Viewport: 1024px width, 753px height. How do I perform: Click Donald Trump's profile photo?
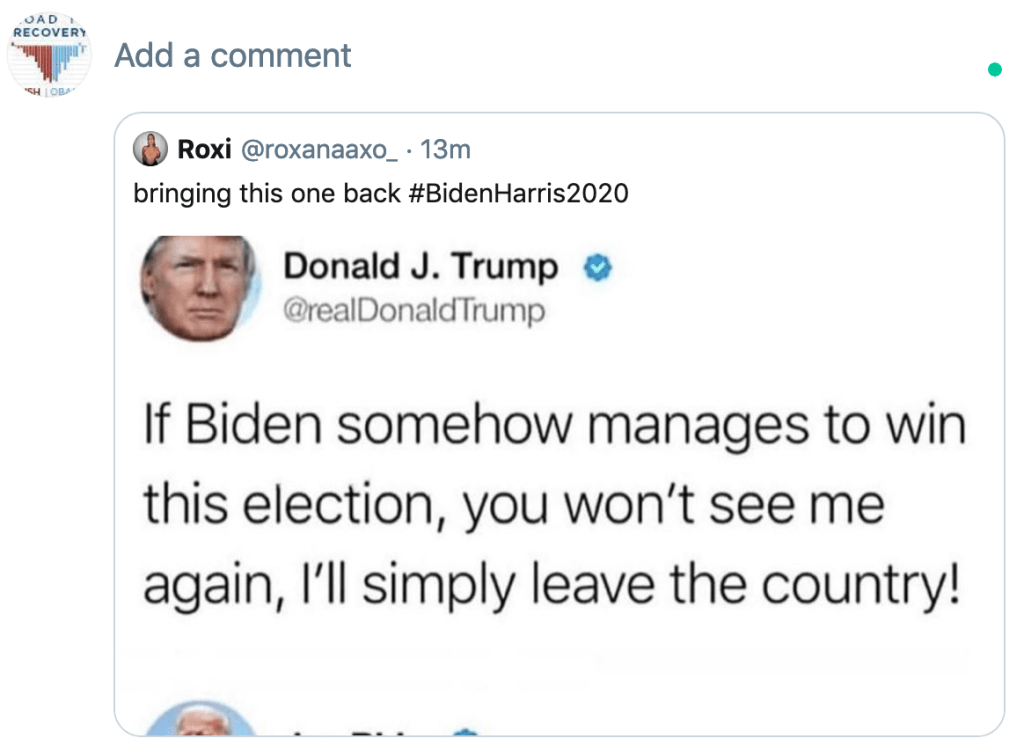pyautogui.click(x=200, y=288)
